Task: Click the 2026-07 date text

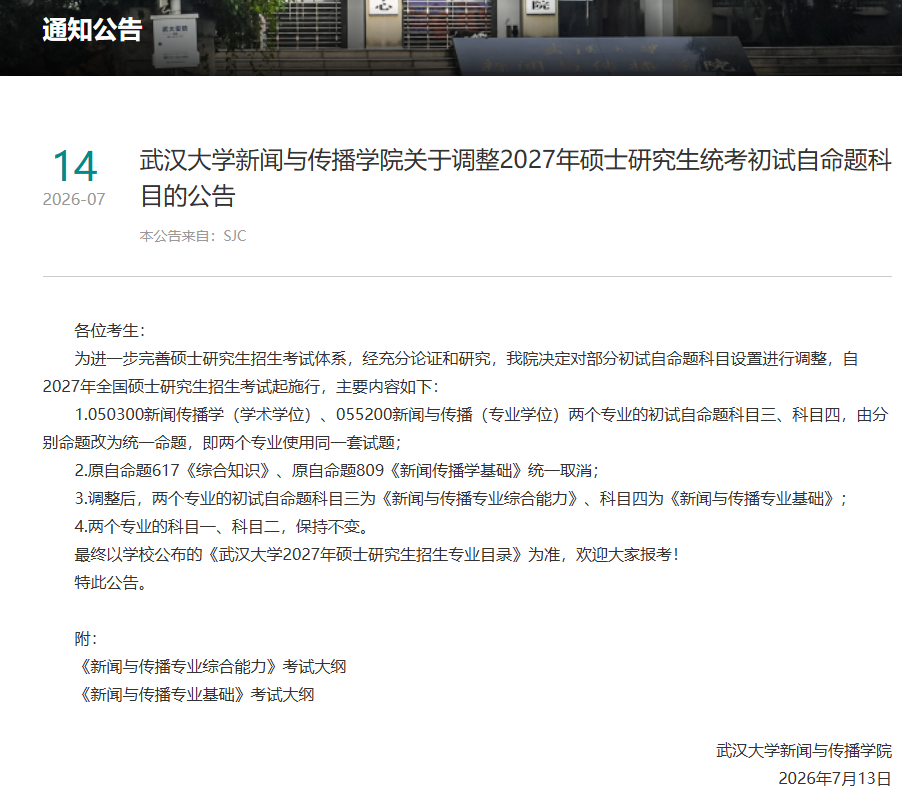Action: (x=74, y=199)
